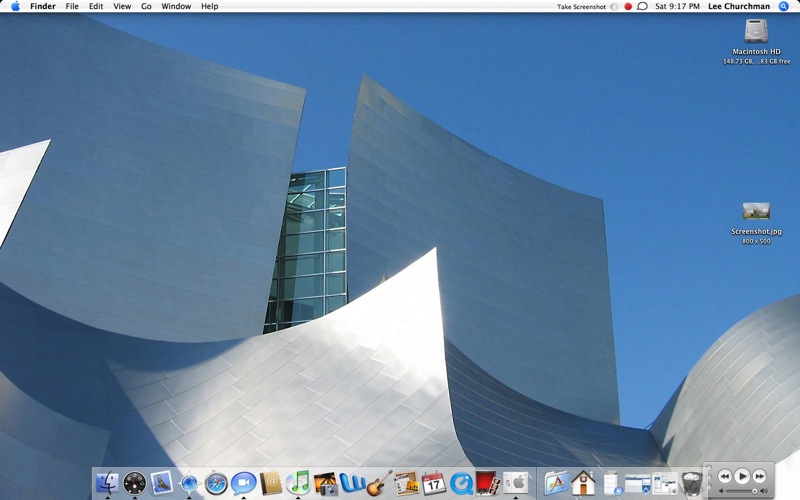The height and width of the screenshot is (500, 800).
Task: Open the File menu
Action: [x=72, y=6]
